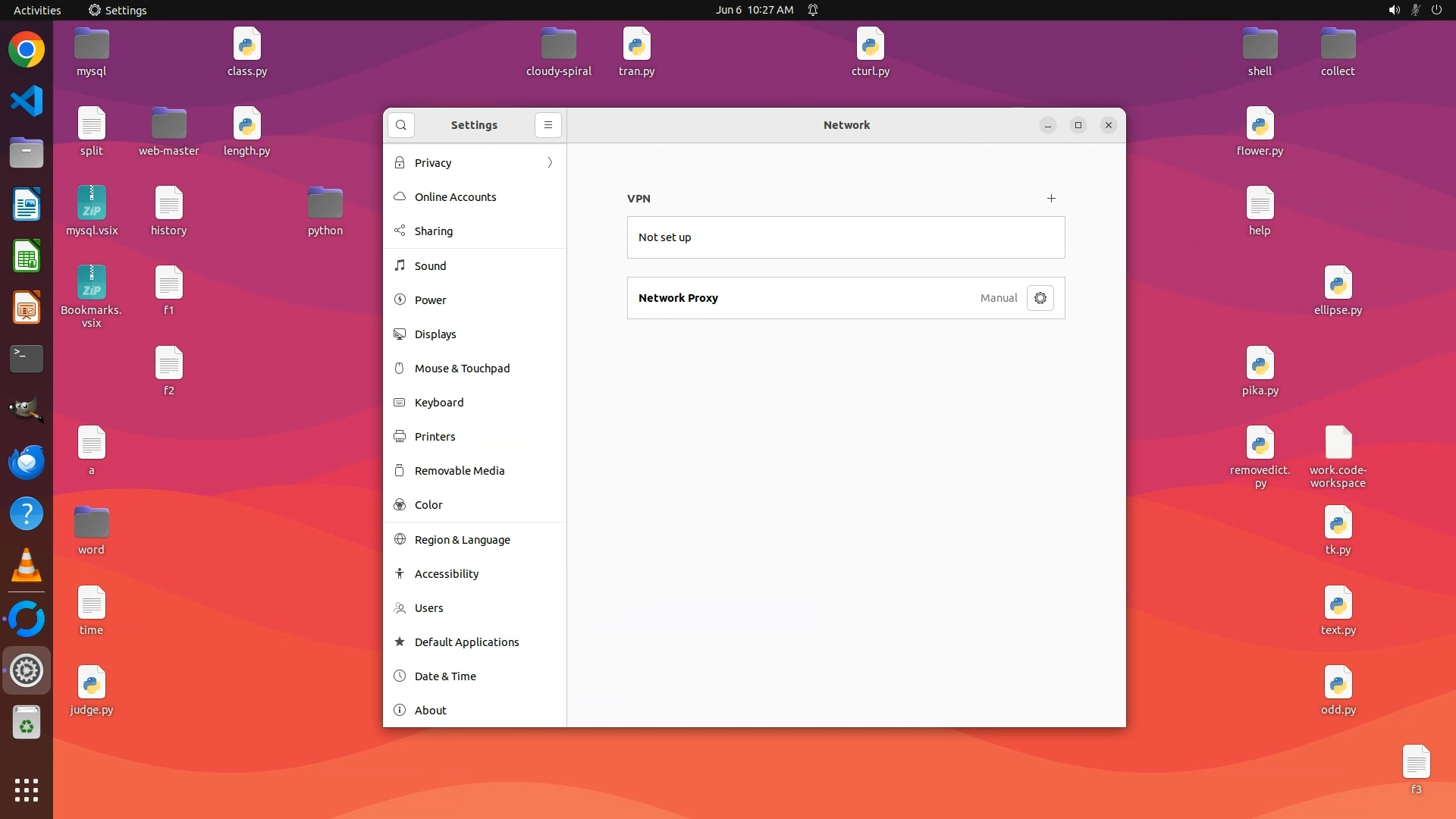Open Online Accounts settings panel
This screenshot has width=1456, height=819.
(x=455, y=197)
